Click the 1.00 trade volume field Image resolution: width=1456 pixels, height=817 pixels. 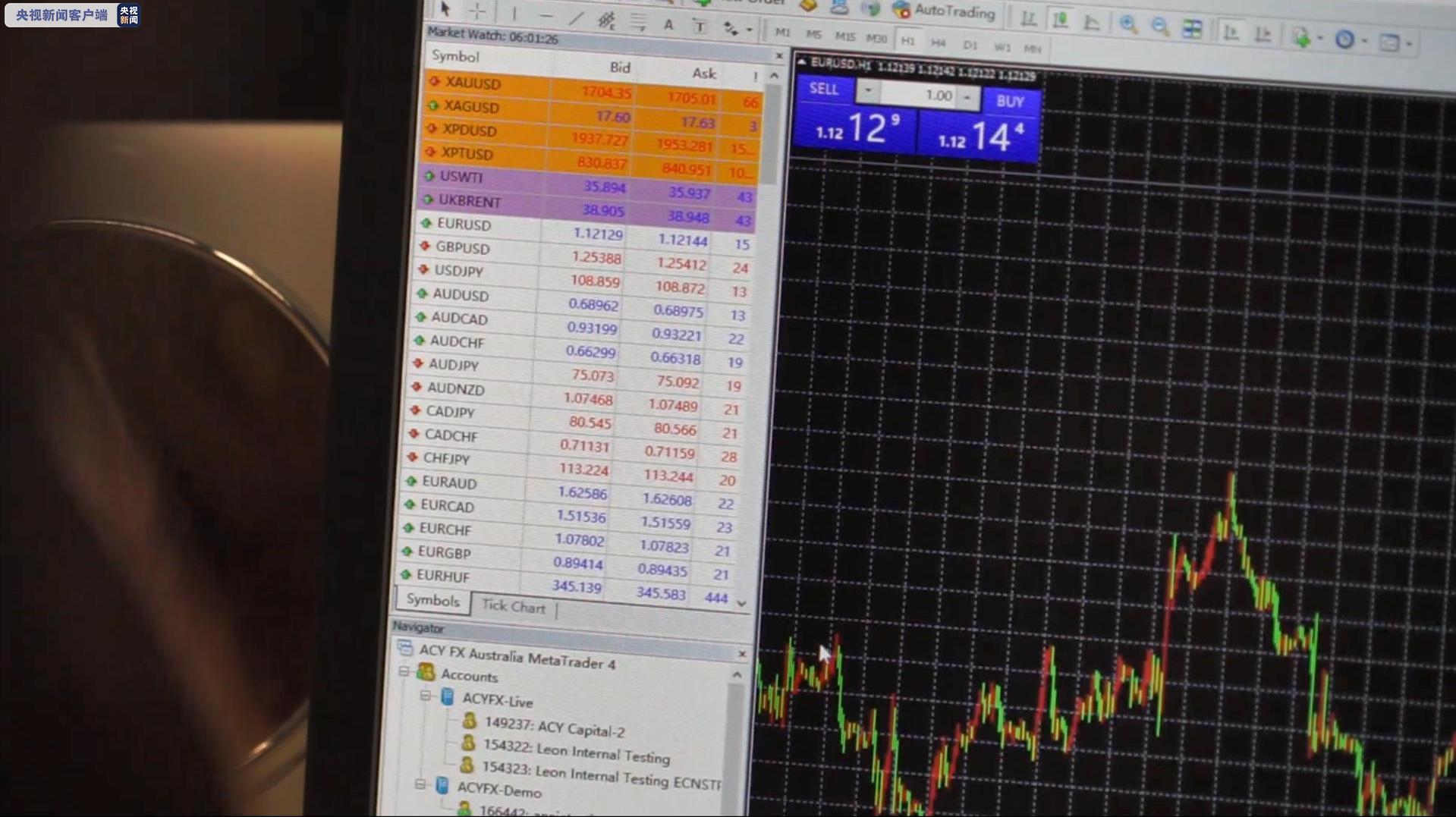[x=919, y=95]
